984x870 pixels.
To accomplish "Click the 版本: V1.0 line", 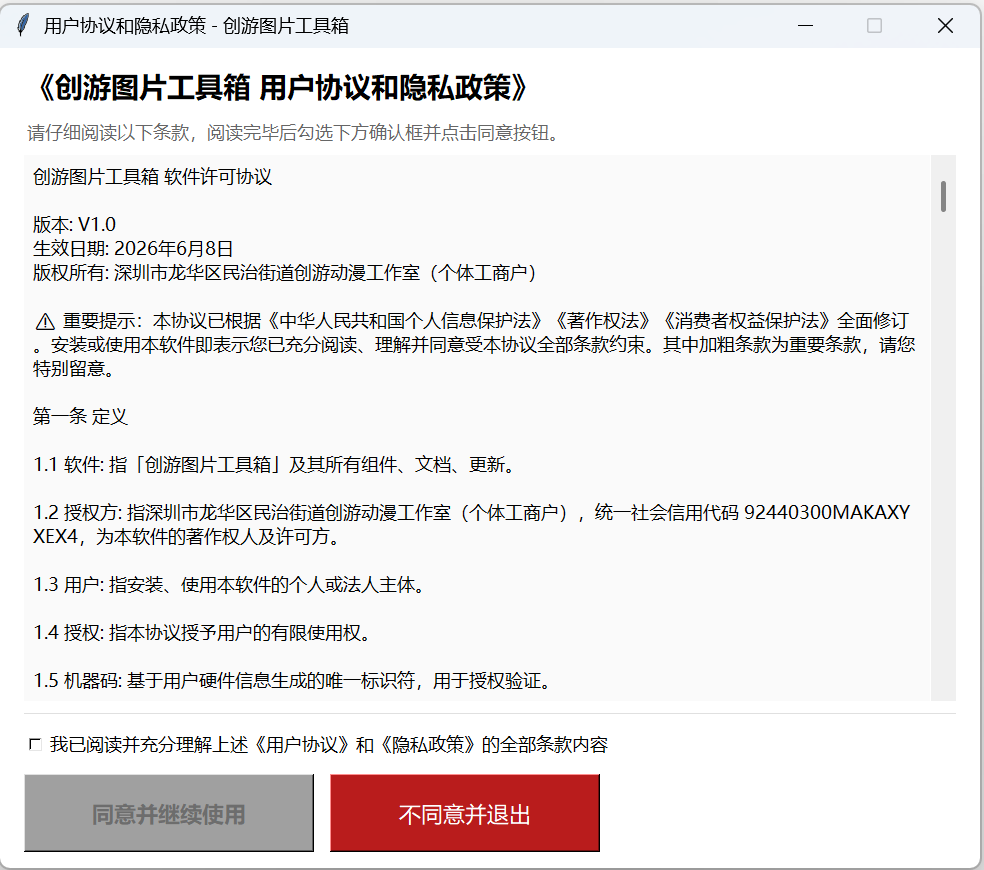I will click(74, 224).
